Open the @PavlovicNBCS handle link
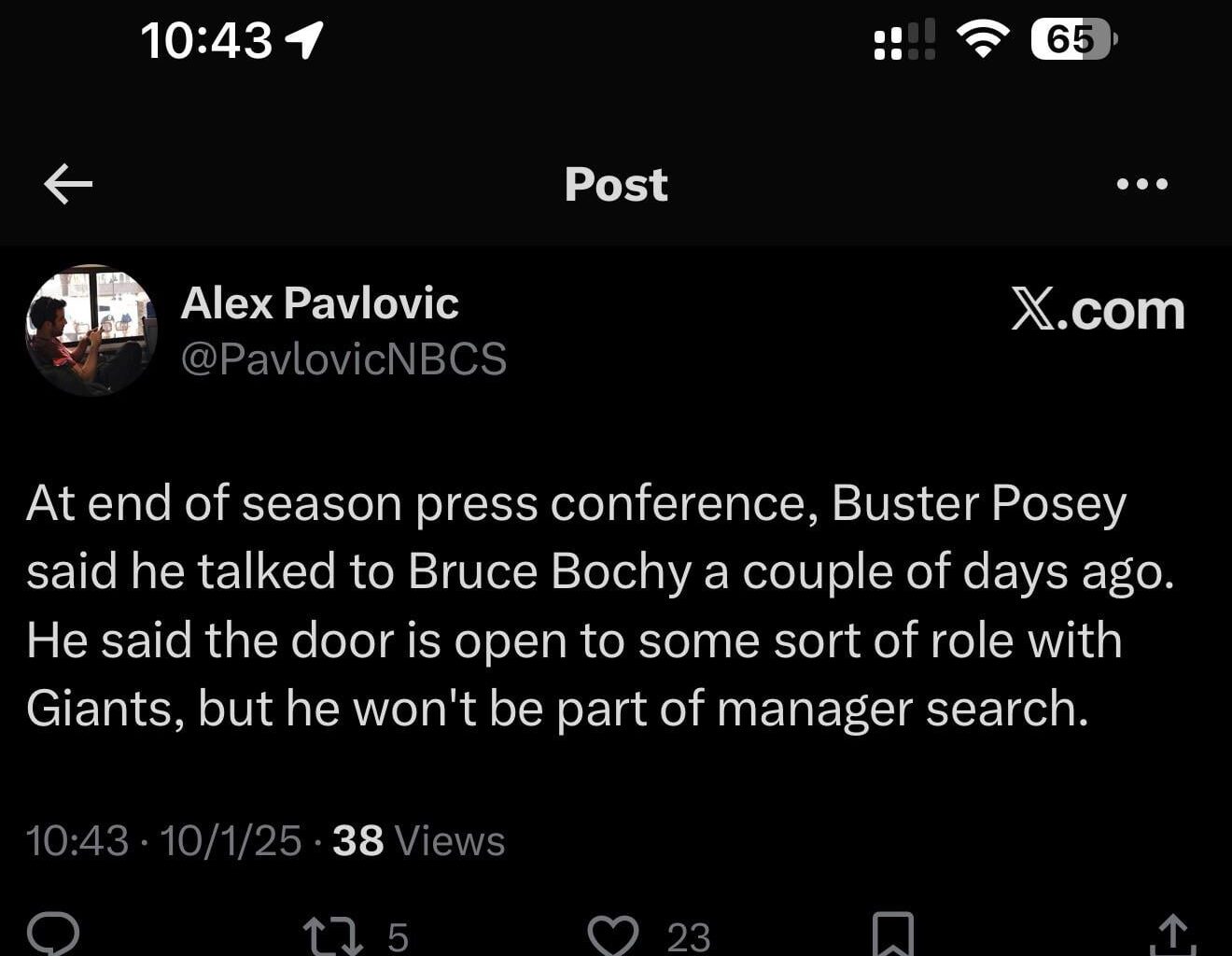The width and height of the screenshot is (1232, 956). click(x=343, y=359)
